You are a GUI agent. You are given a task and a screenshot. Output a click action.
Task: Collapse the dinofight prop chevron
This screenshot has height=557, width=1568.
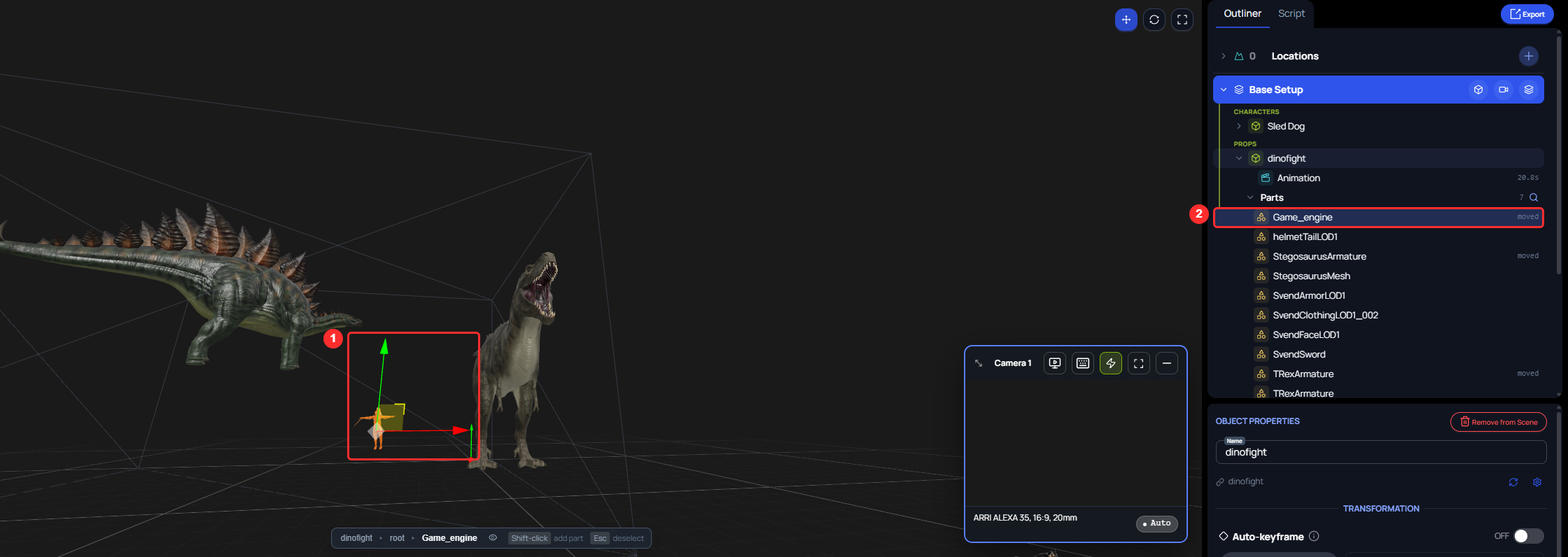pyautogui.click(x=1239, y=158)
